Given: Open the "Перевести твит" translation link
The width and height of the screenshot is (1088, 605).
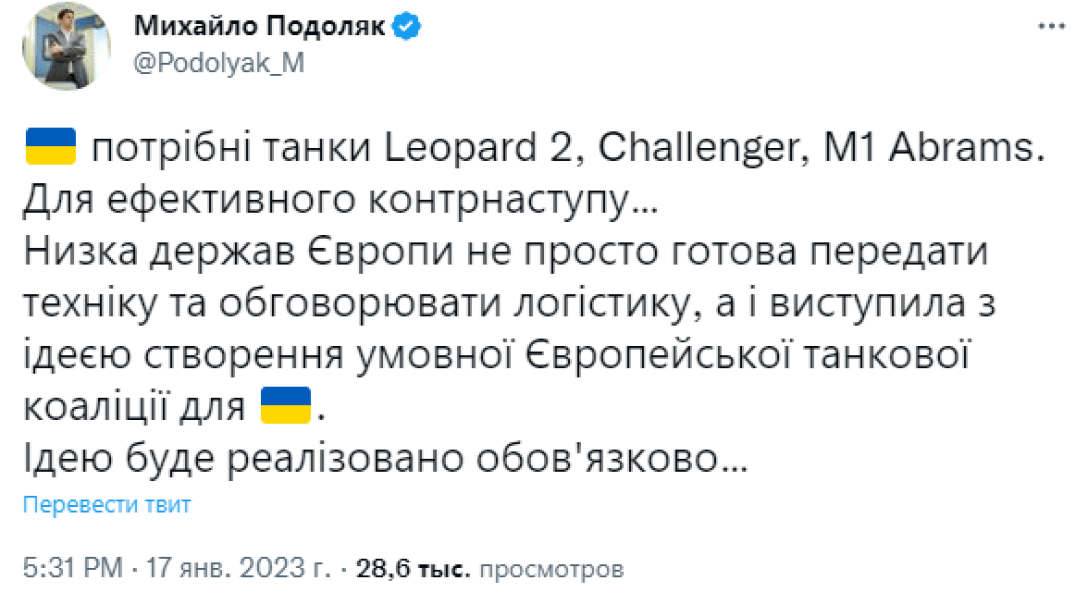Looking at the screenshot, I should pos(108,505).
